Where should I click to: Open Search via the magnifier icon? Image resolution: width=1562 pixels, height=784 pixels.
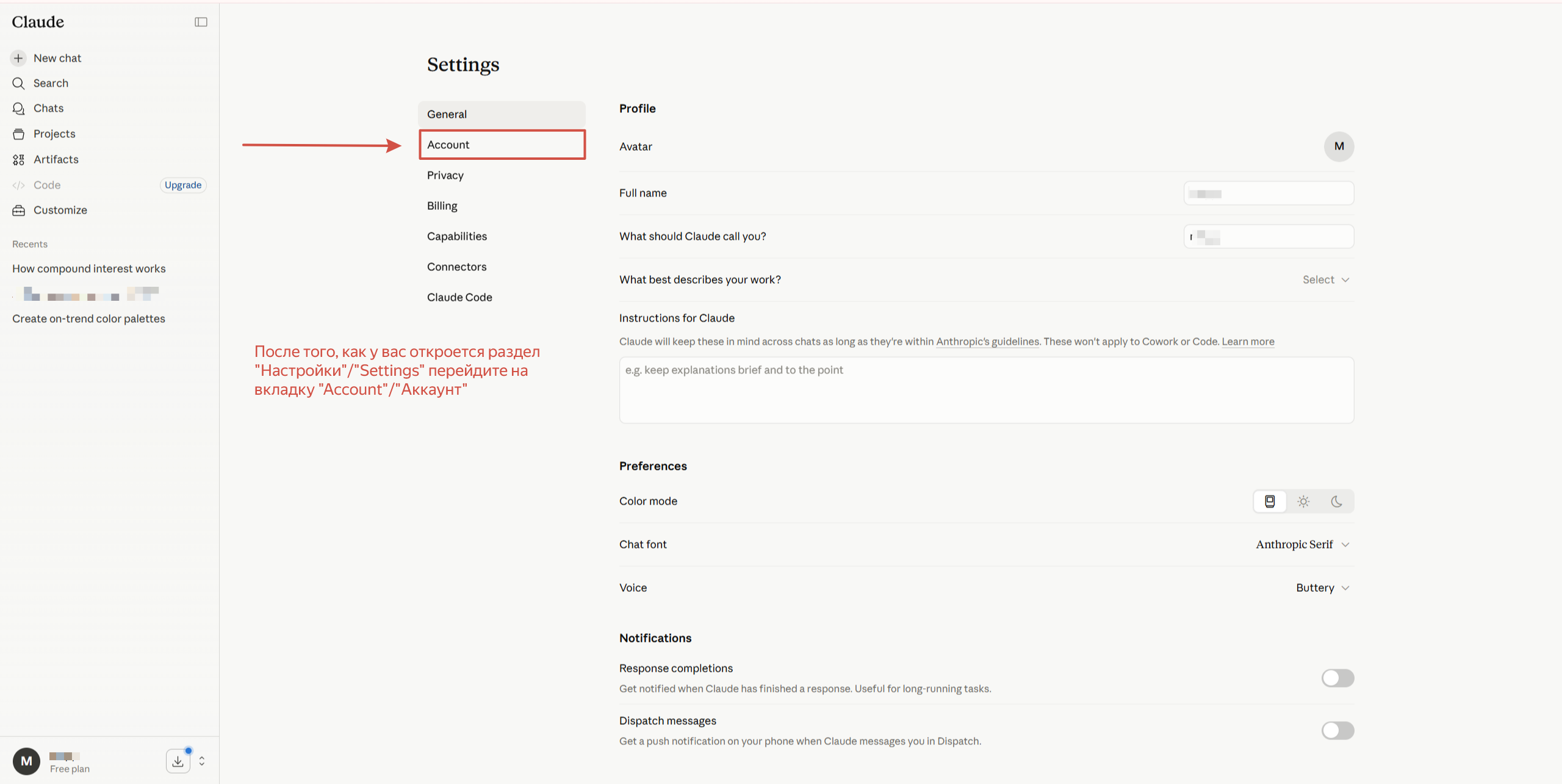coord(19,83)
